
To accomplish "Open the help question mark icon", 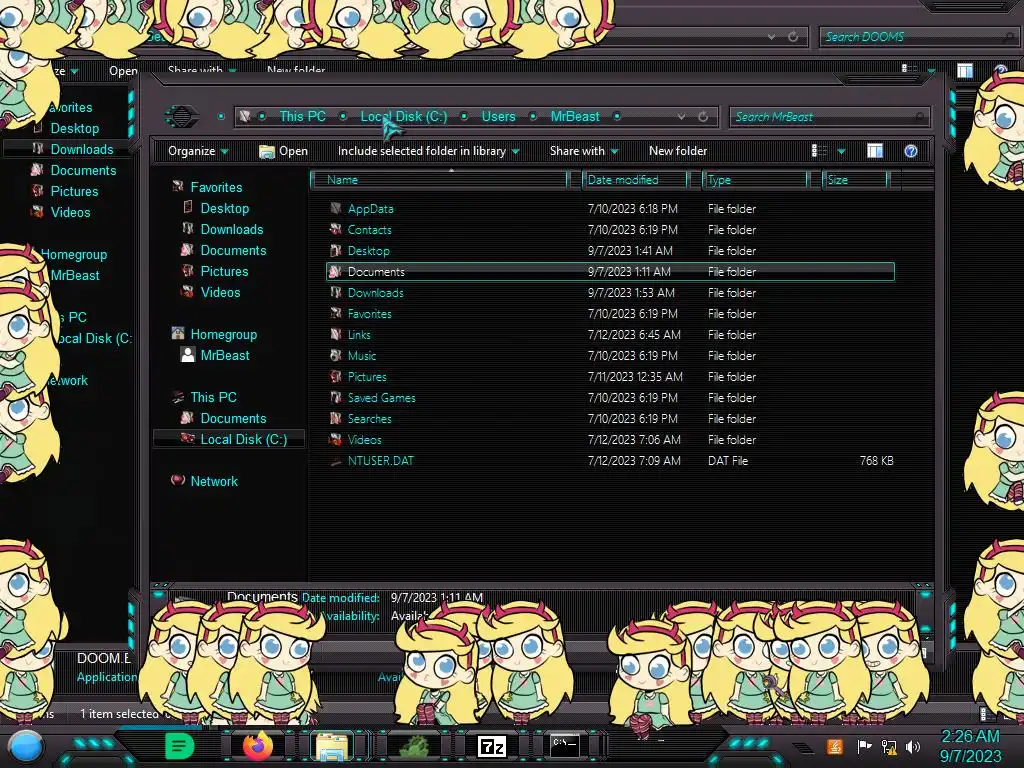I will coord(910,151).
